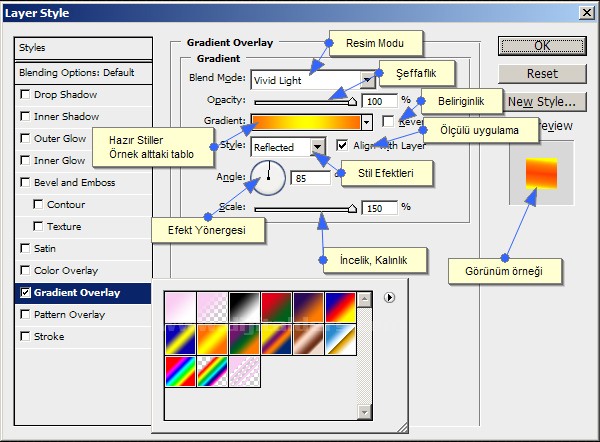
Task: Uncheck the Gradient Overlay effect
Action: click(25, 293)
